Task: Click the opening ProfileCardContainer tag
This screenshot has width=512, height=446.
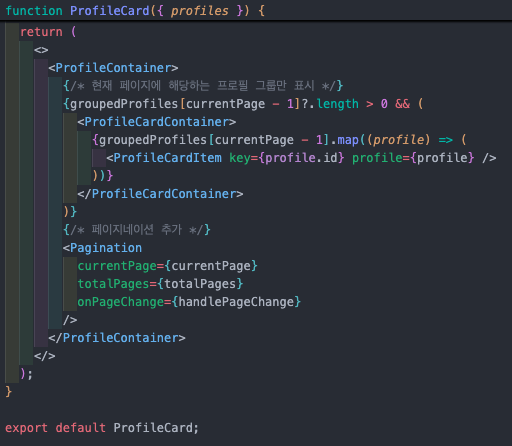Action: 157,122
